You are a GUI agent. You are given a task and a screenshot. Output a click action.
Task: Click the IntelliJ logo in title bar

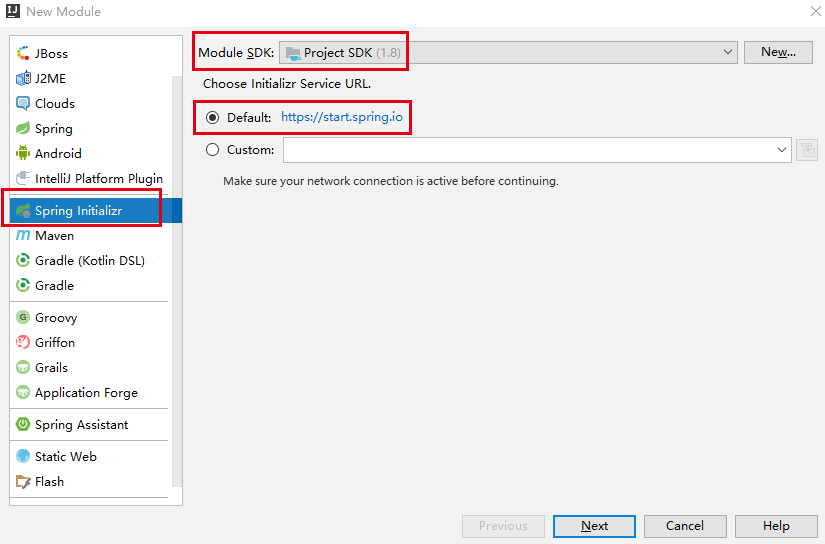coord(13,11)
